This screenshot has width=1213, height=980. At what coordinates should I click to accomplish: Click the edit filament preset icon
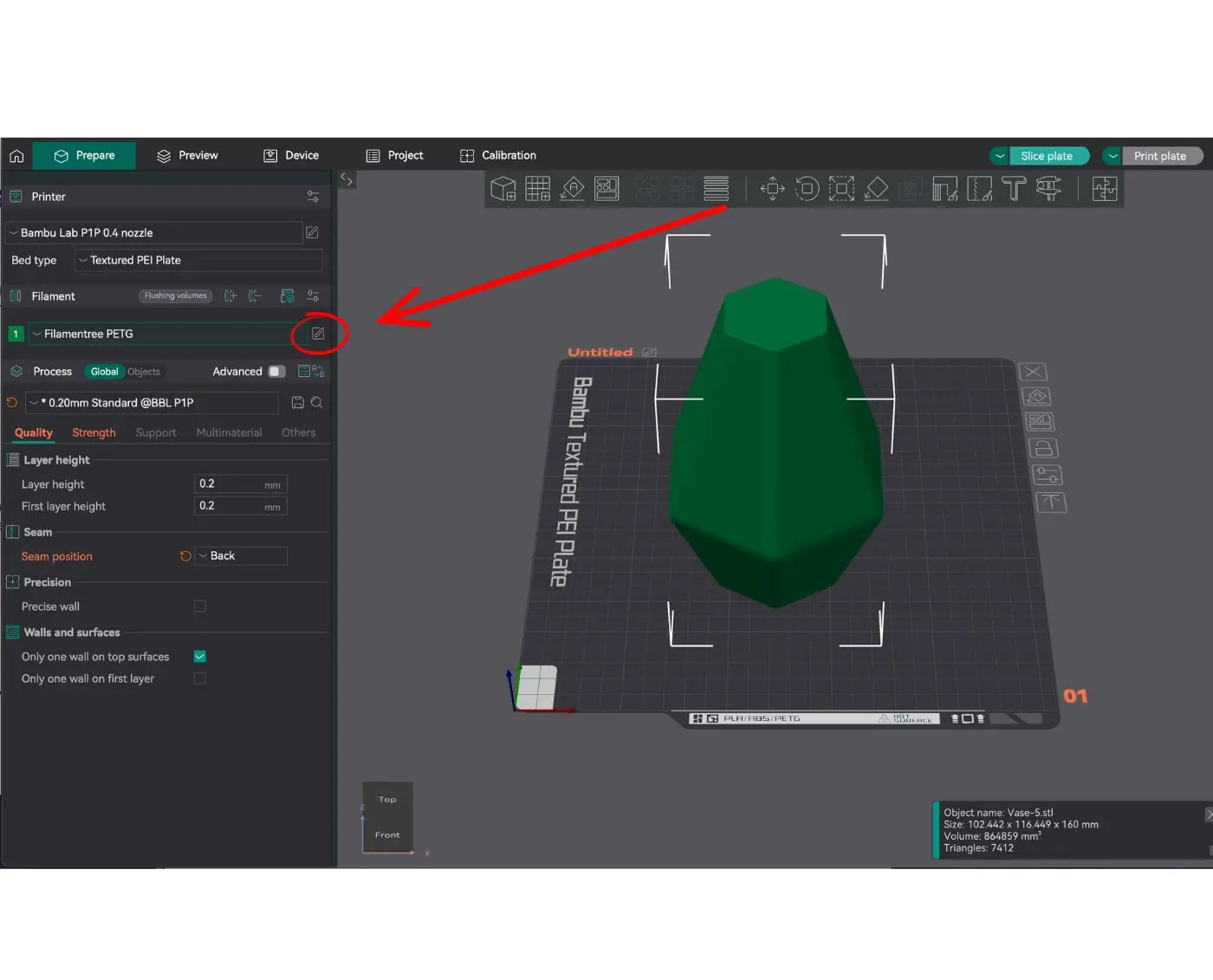[318, 334]
